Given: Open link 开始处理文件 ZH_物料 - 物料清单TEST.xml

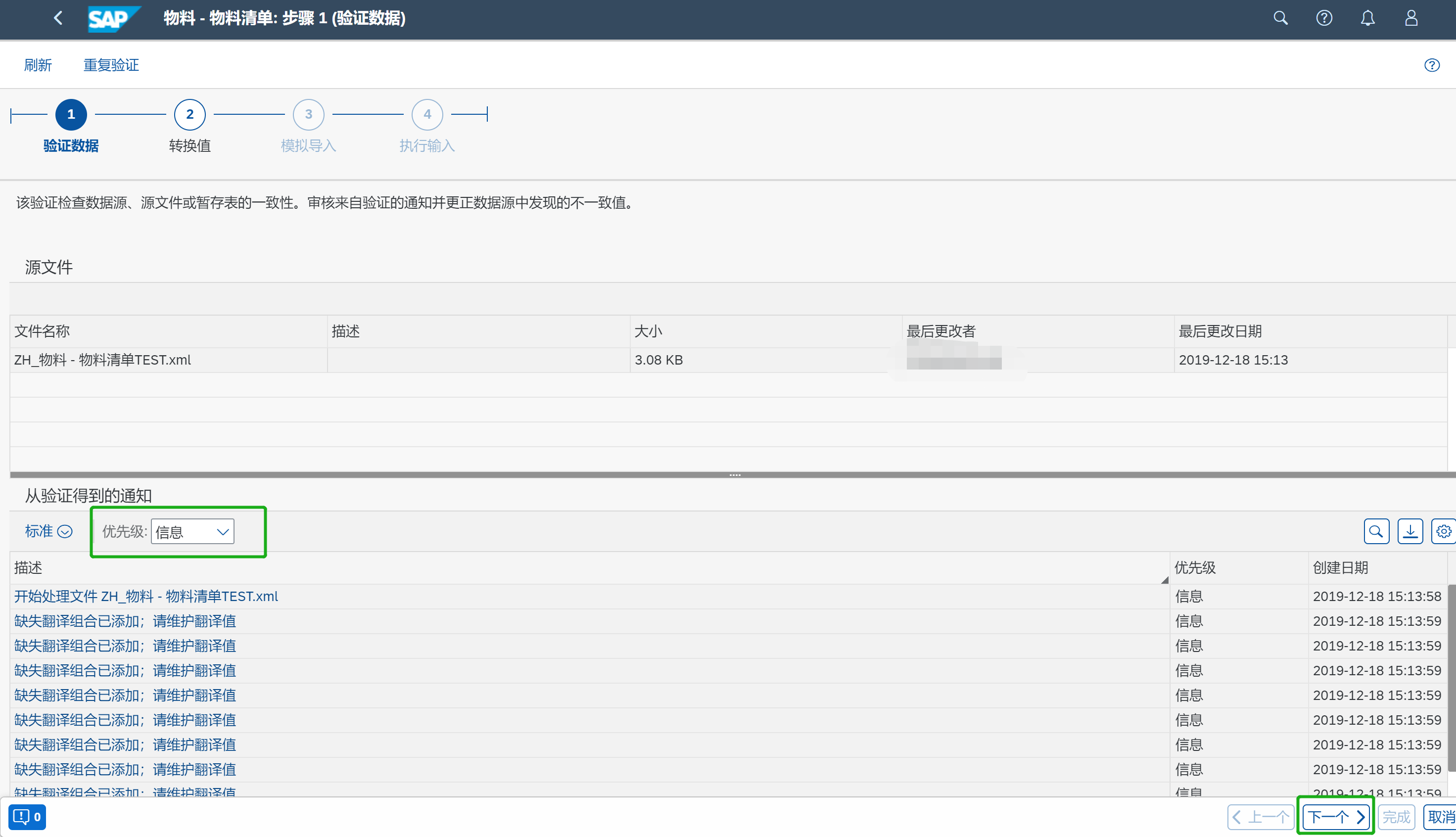Looking at the screenshot, I should point(146,596).
